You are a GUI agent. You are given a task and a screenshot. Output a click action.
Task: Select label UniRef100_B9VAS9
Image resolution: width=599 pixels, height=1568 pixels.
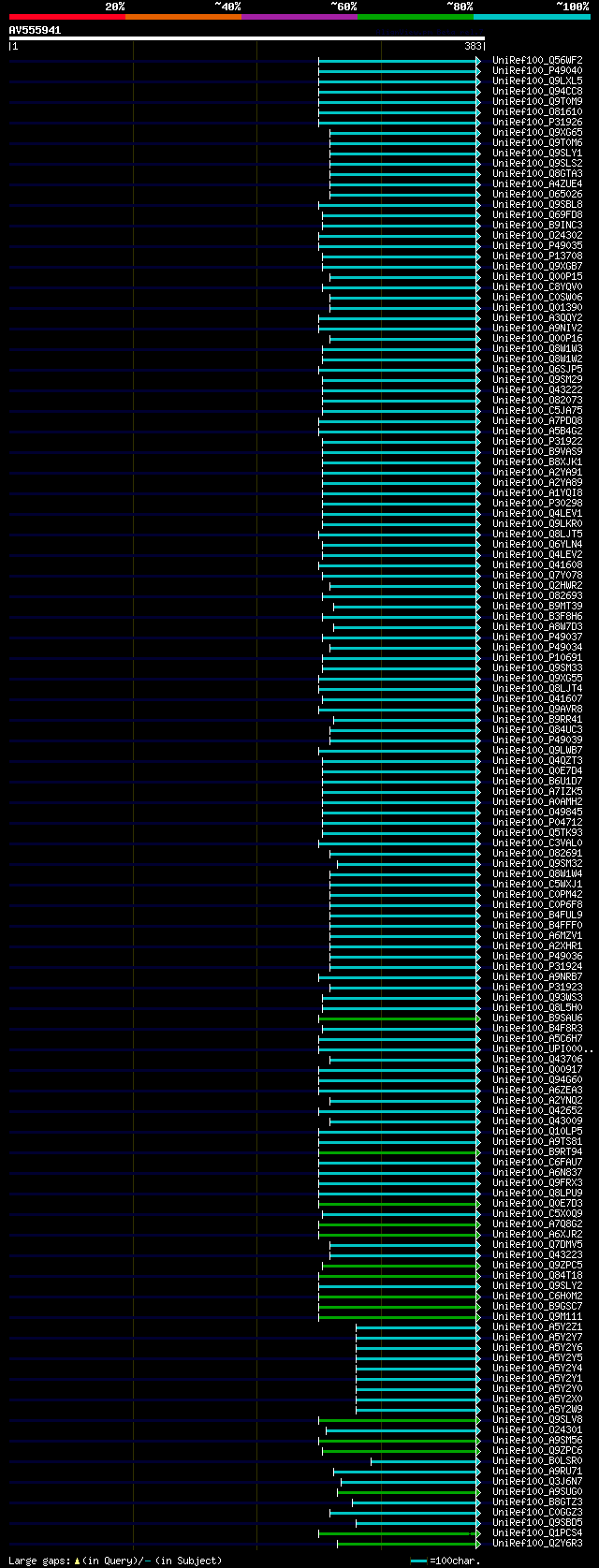(x=537, y=451)
